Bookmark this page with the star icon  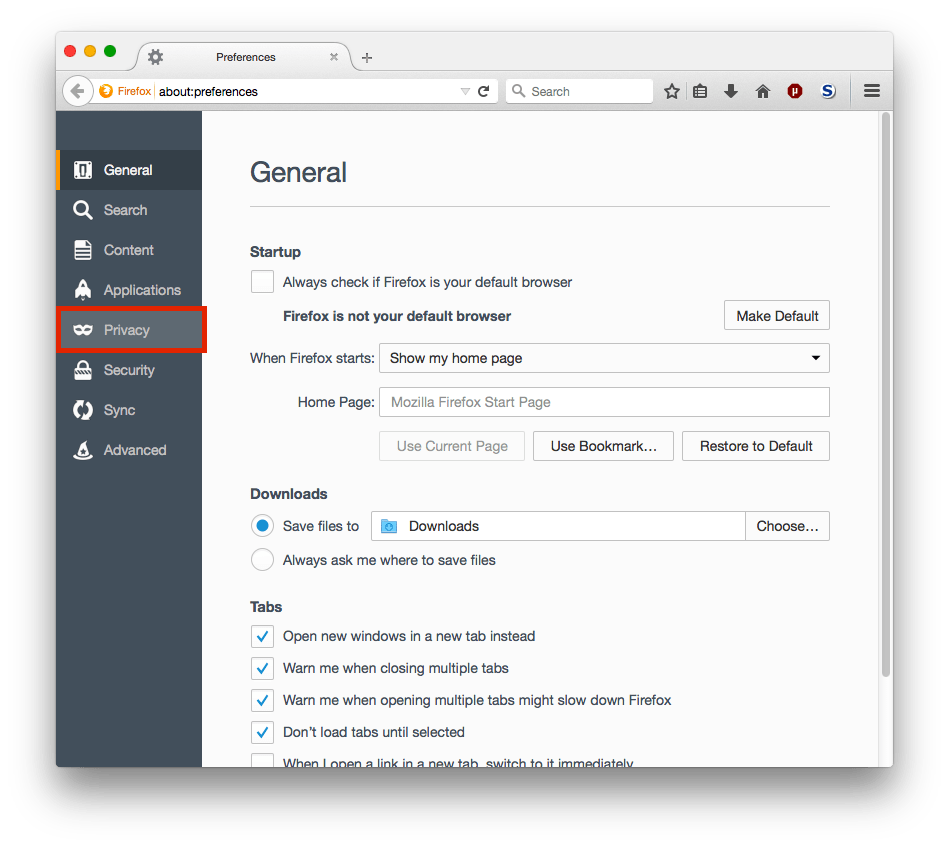[x=671, y=91]
